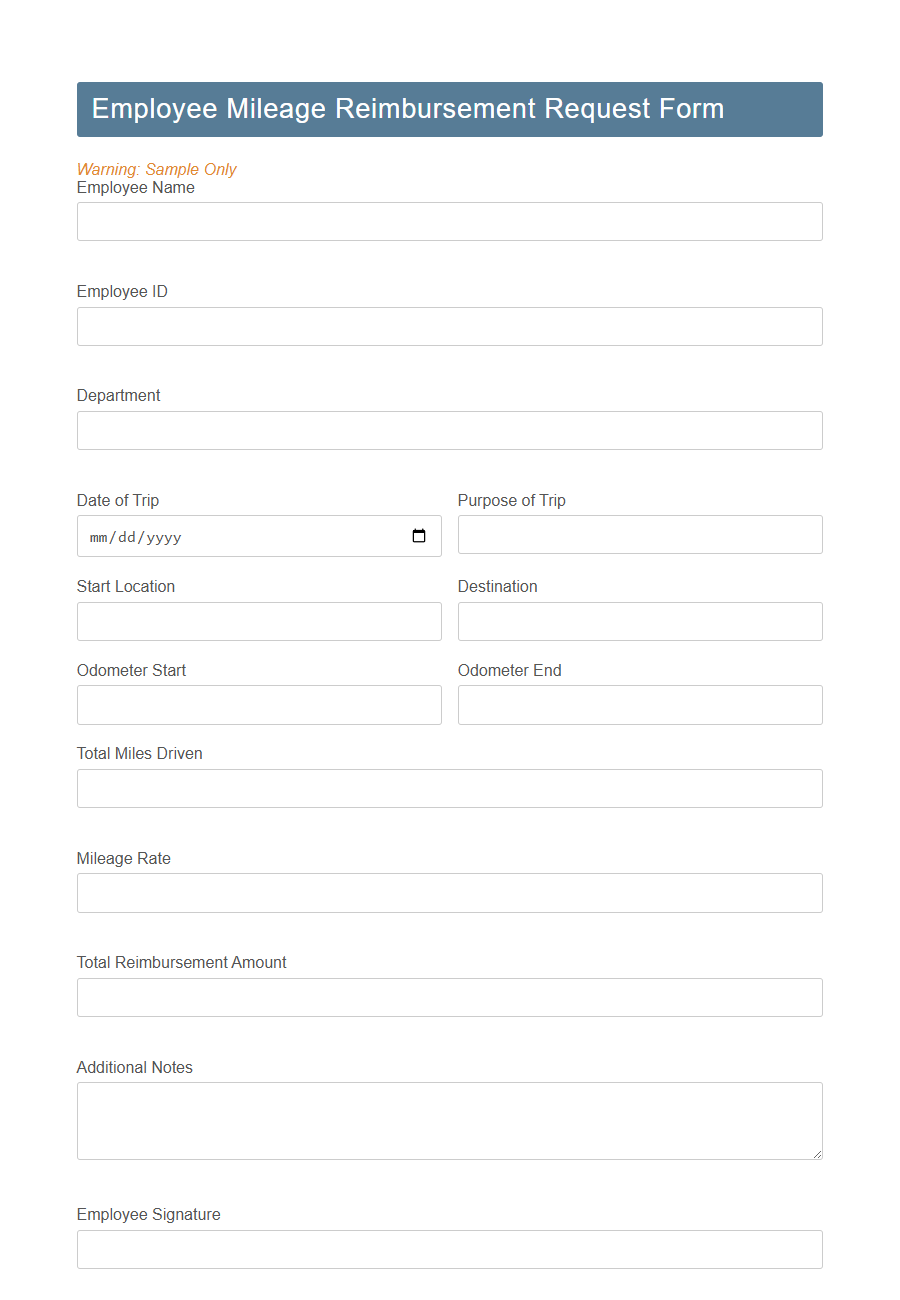Select the Destination input field
This screenshot has width=900, height=1300.
point(639,621)
